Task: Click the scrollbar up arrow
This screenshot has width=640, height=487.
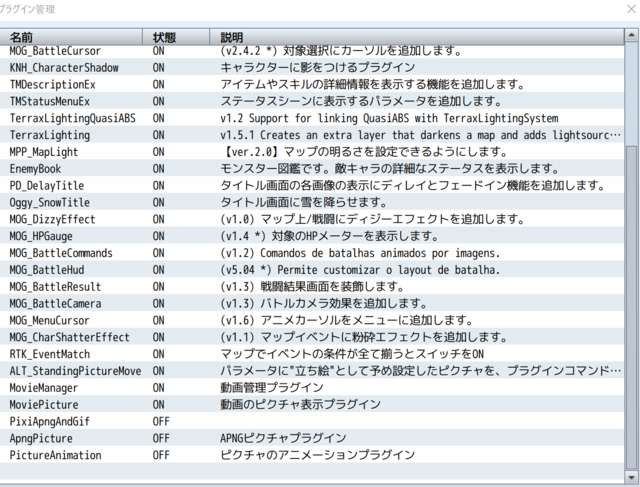Action: coord(631,36)
